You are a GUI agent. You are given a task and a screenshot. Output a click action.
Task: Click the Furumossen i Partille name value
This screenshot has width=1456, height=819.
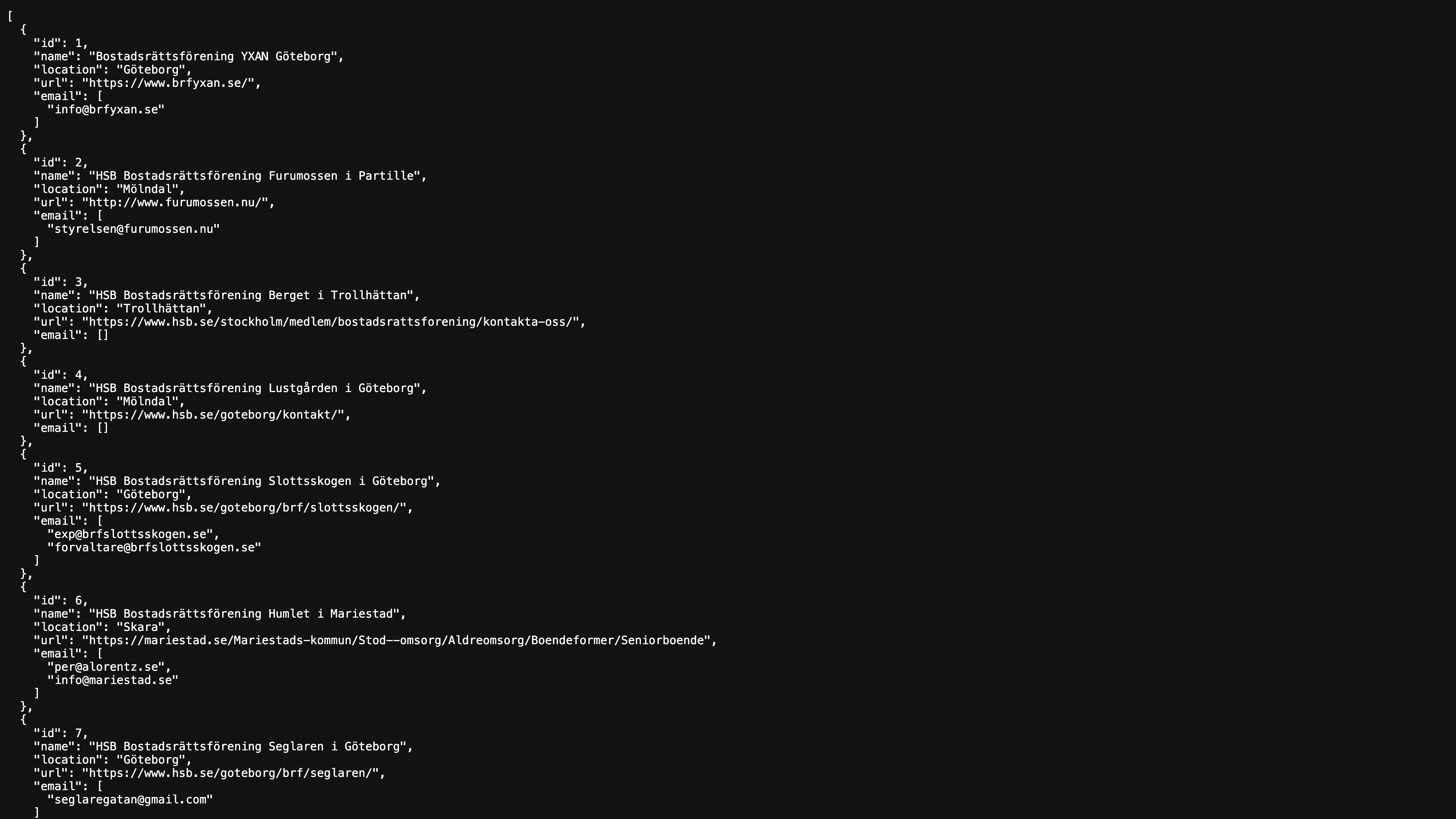258,176
